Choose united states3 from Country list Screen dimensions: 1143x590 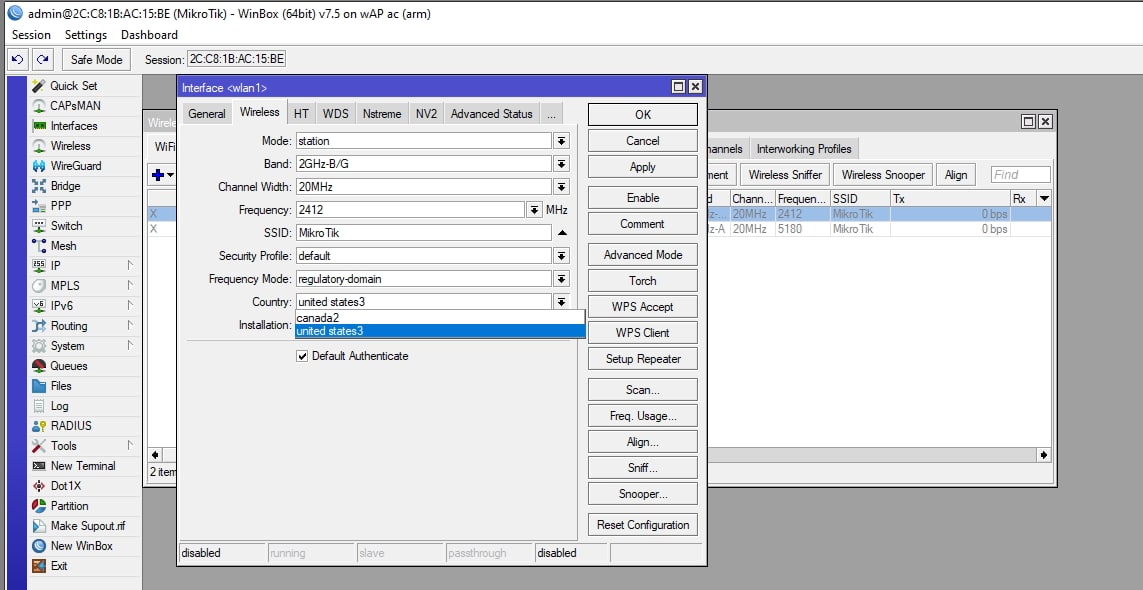pos(440,331)
